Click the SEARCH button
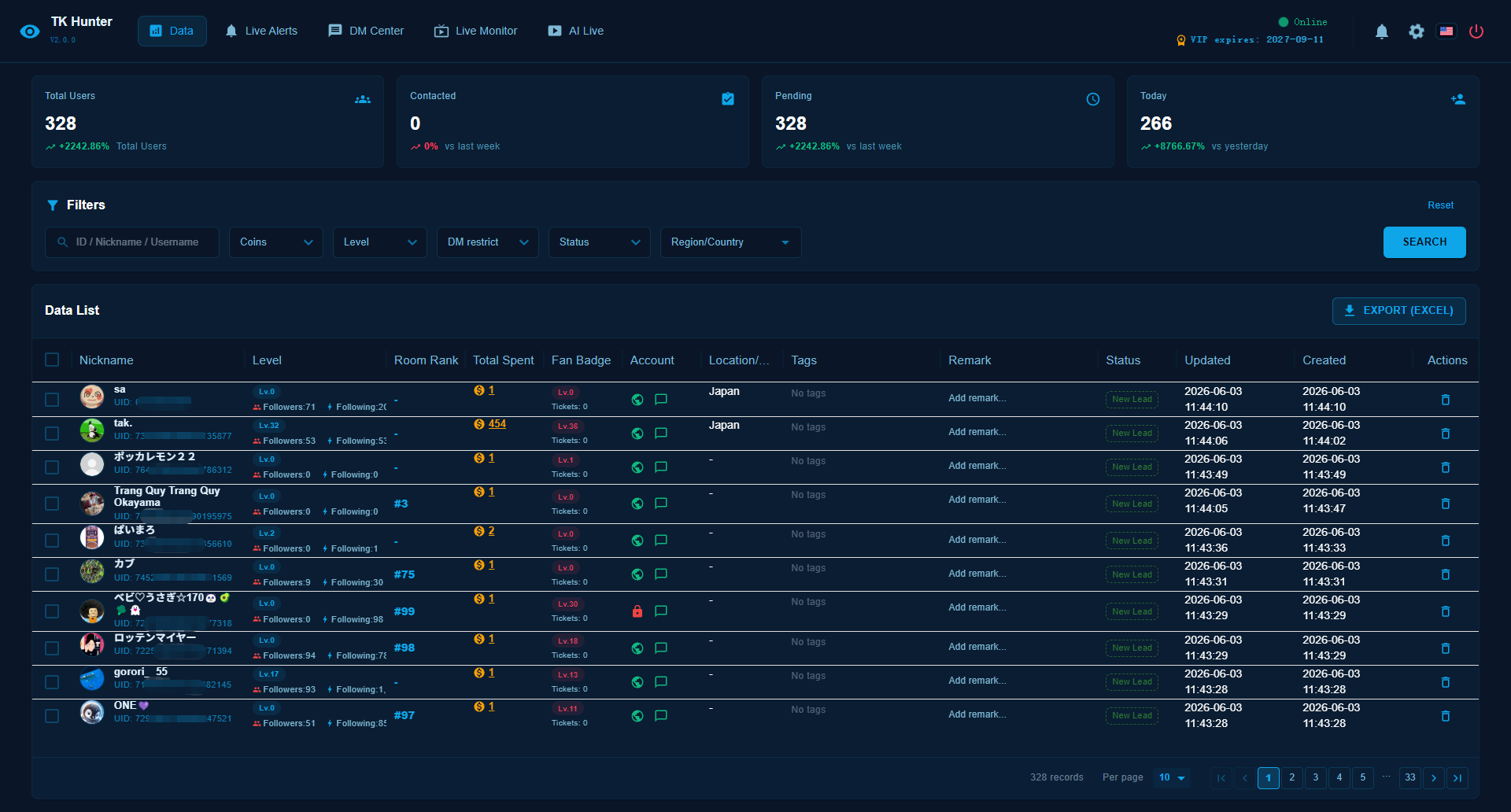1511x812 pixels. click(1424, 242)
